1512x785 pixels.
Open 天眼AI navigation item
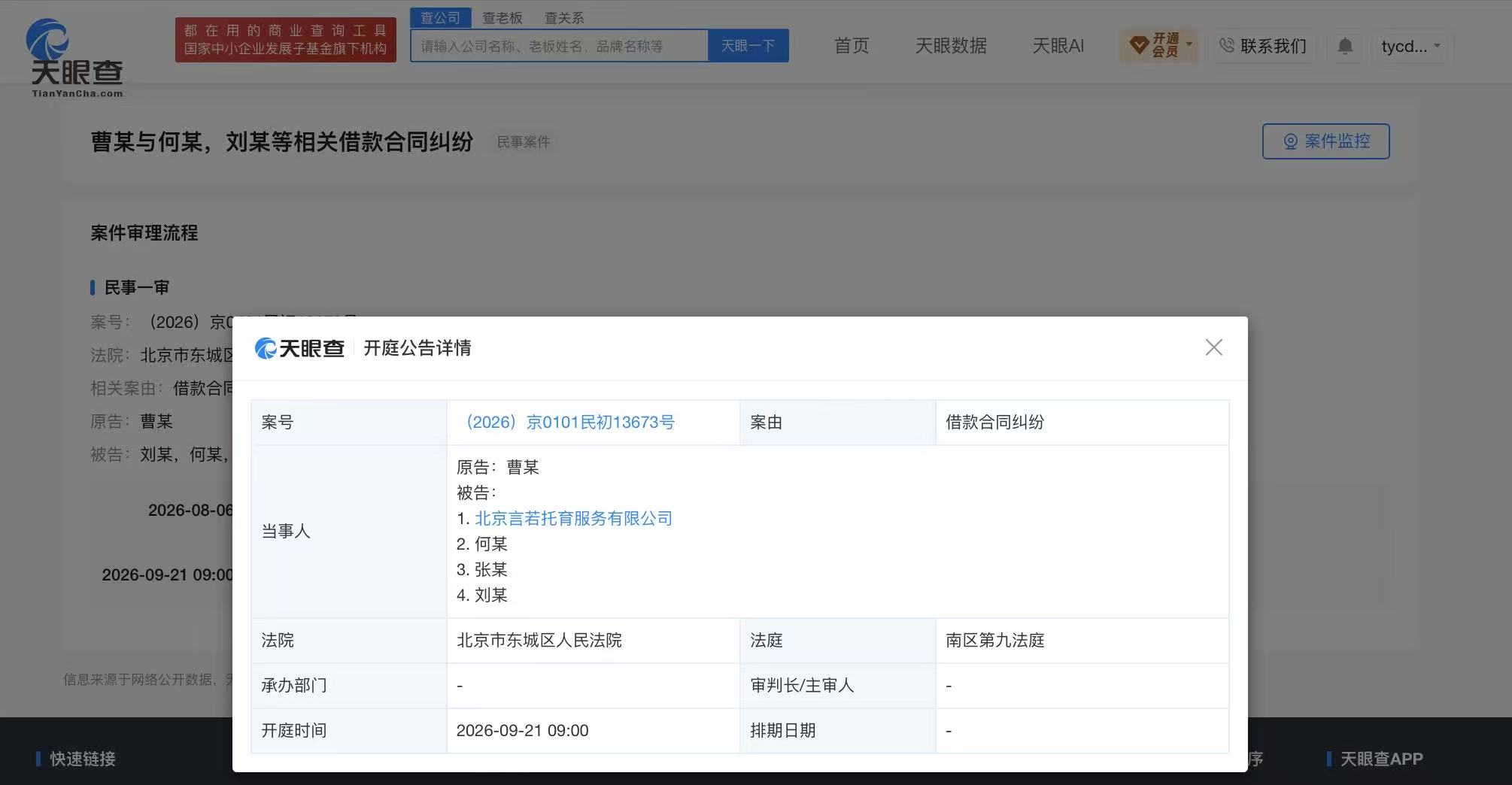tap(1058, 46)
